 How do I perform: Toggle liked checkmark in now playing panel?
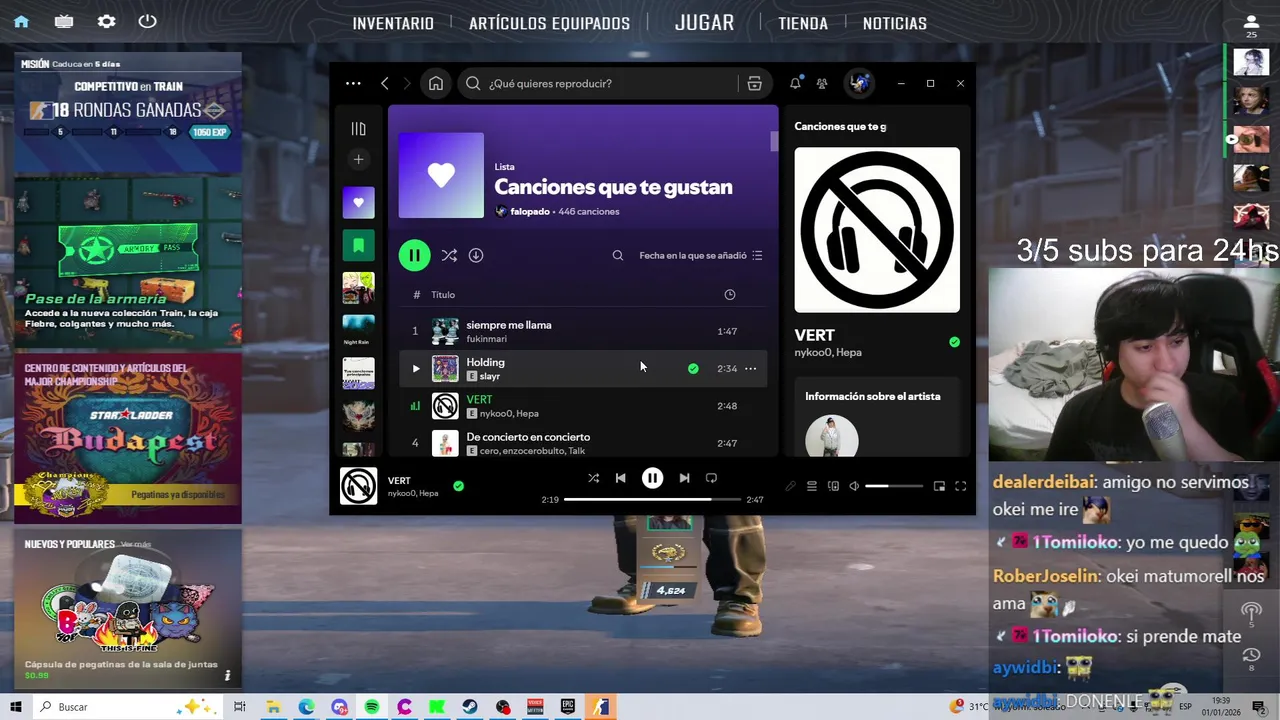(x=954, y=342)
